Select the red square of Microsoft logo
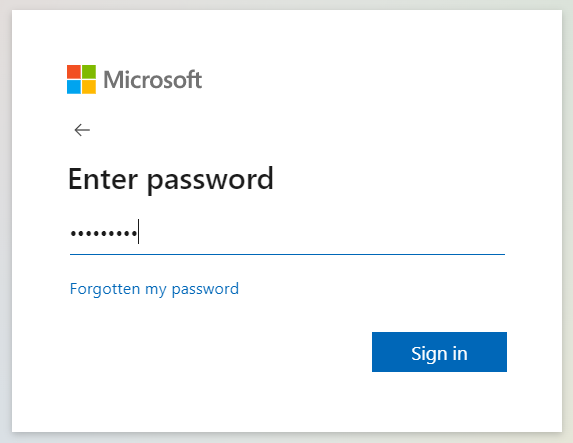This screenshot has height=443, width=573. (74, 72)
